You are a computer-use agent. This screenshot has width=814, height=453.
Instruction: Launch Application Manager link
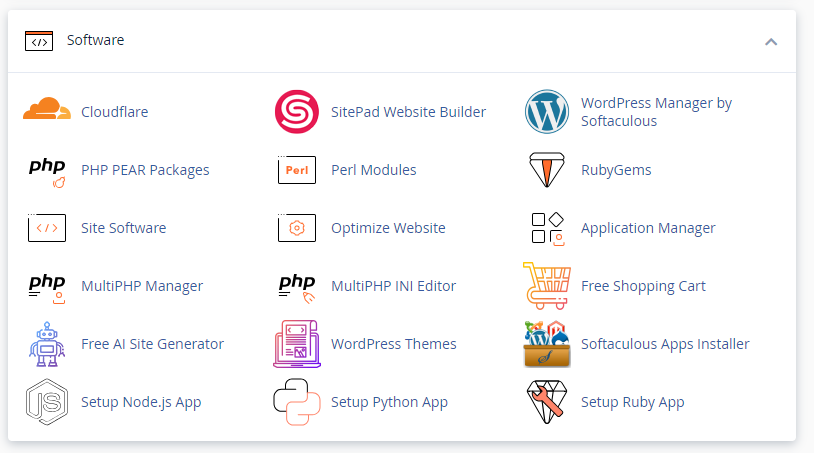coord(648,228)
